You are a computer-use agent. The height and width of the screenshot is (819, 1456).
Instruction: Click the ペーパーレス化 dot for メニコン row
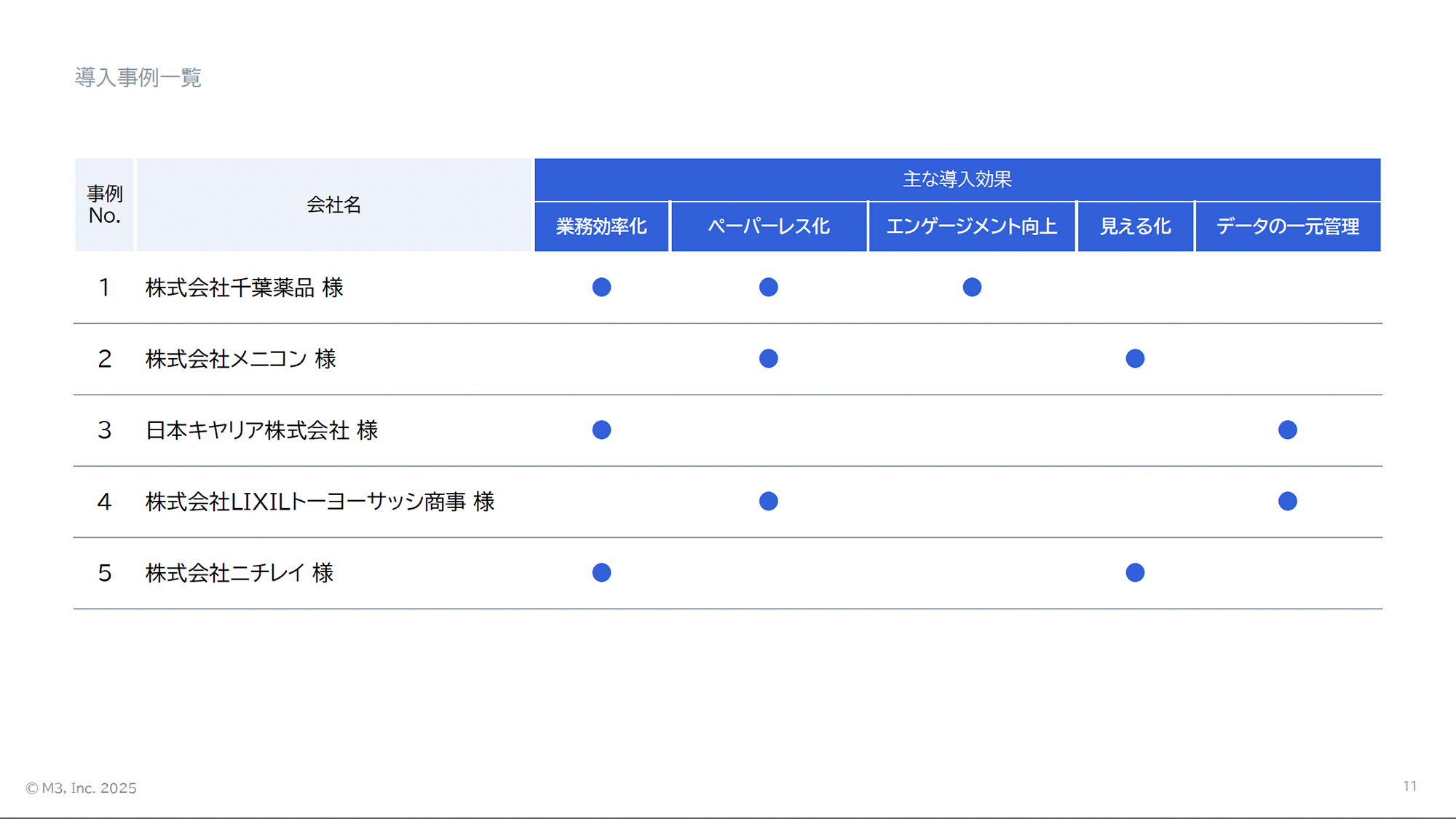(x=768, y=358)
